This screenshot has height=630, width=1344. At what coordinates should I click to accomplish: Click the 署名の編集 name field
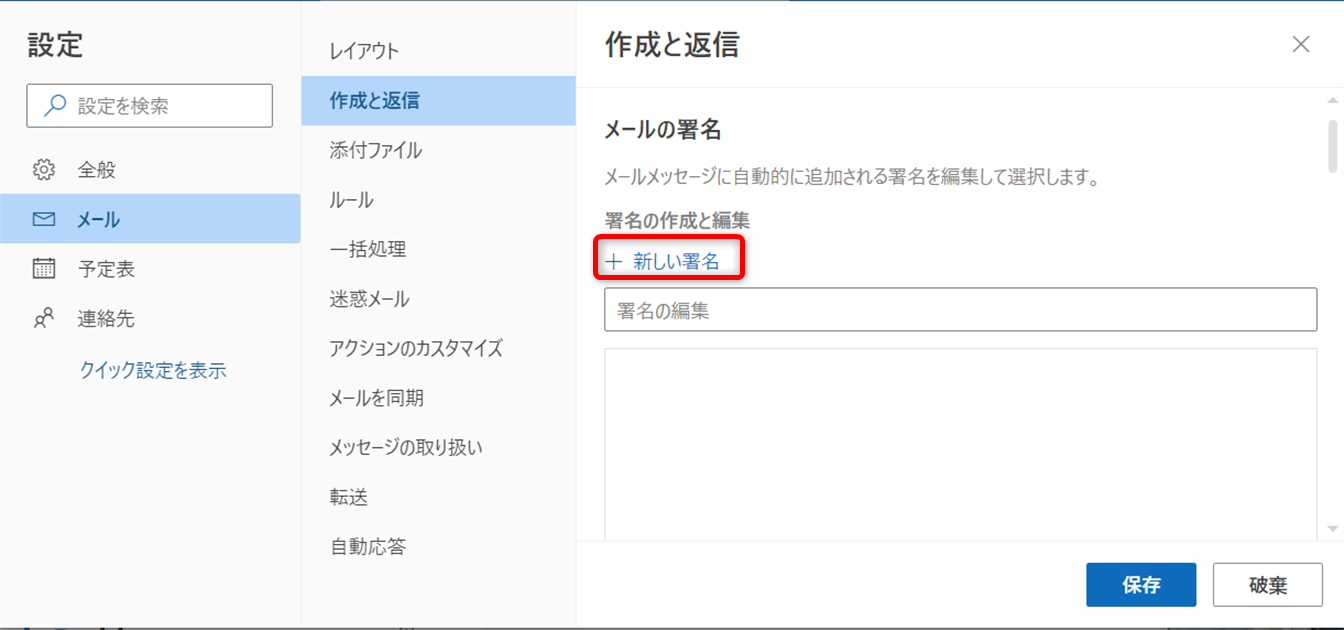coord(960,310)
